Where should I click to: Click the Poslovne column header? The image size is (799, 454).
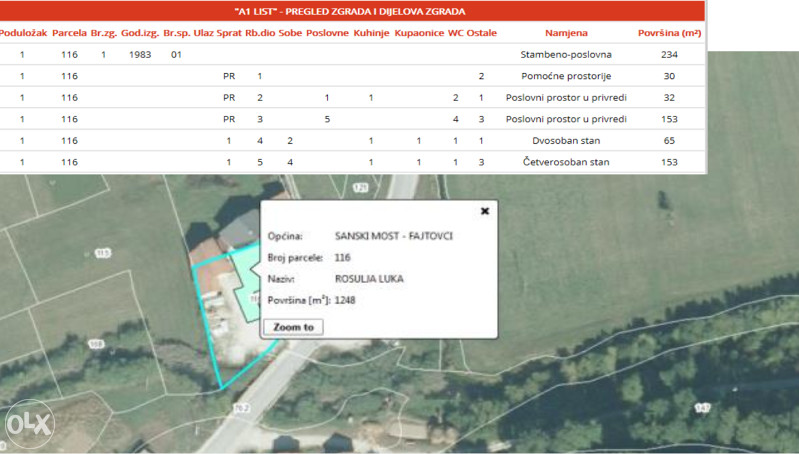click(x=327, y=33)
